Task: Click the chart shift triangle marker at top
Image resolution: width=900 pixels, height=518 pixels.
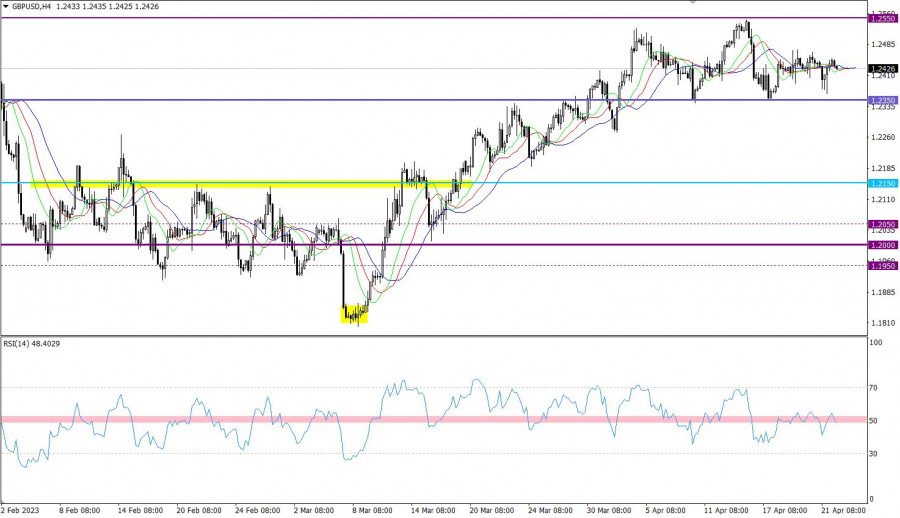Action: [693, 3]
